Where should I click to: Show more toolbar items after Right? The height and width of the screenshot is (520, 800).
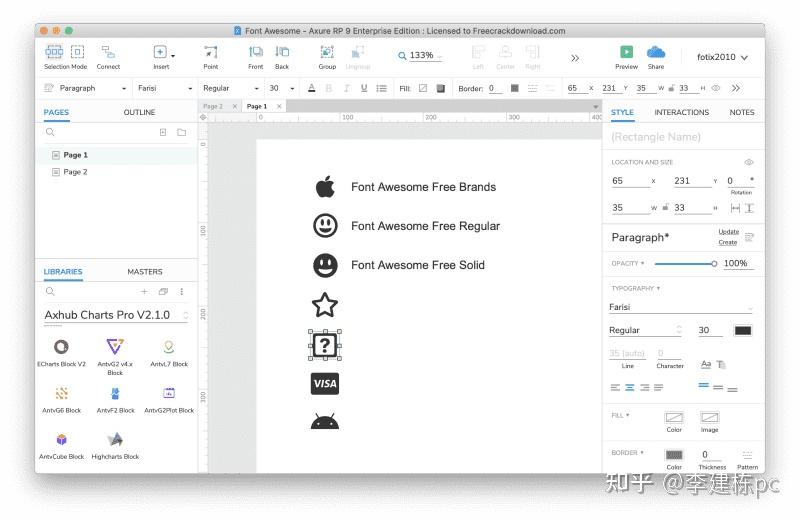click(x=575, y=58)
